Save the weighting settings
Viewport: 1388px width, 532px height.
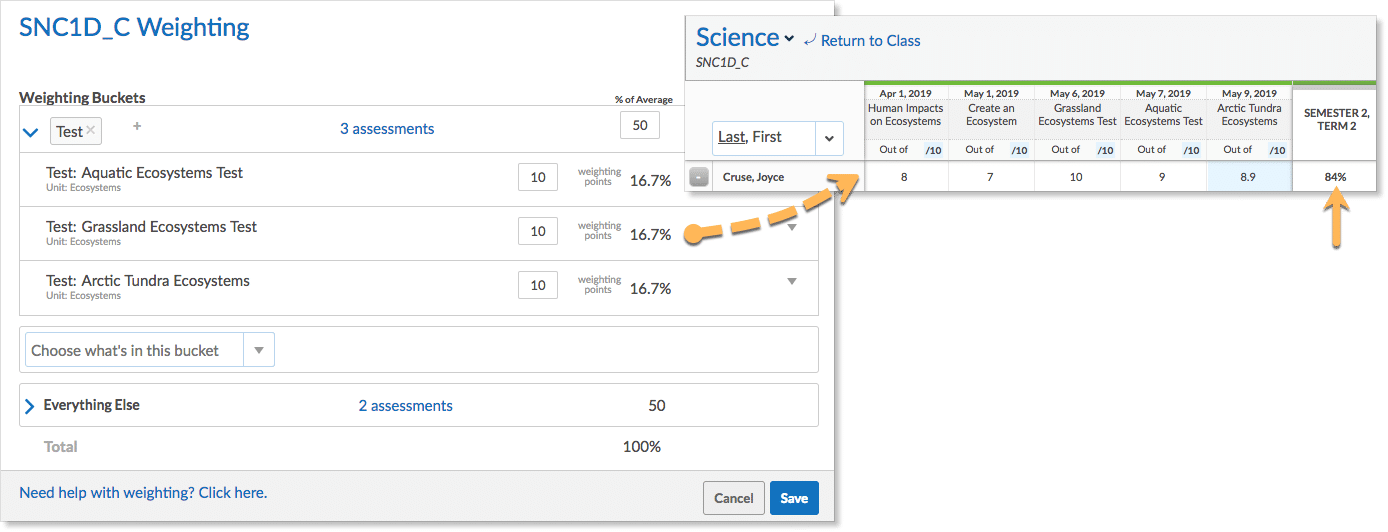pos(794,498)
